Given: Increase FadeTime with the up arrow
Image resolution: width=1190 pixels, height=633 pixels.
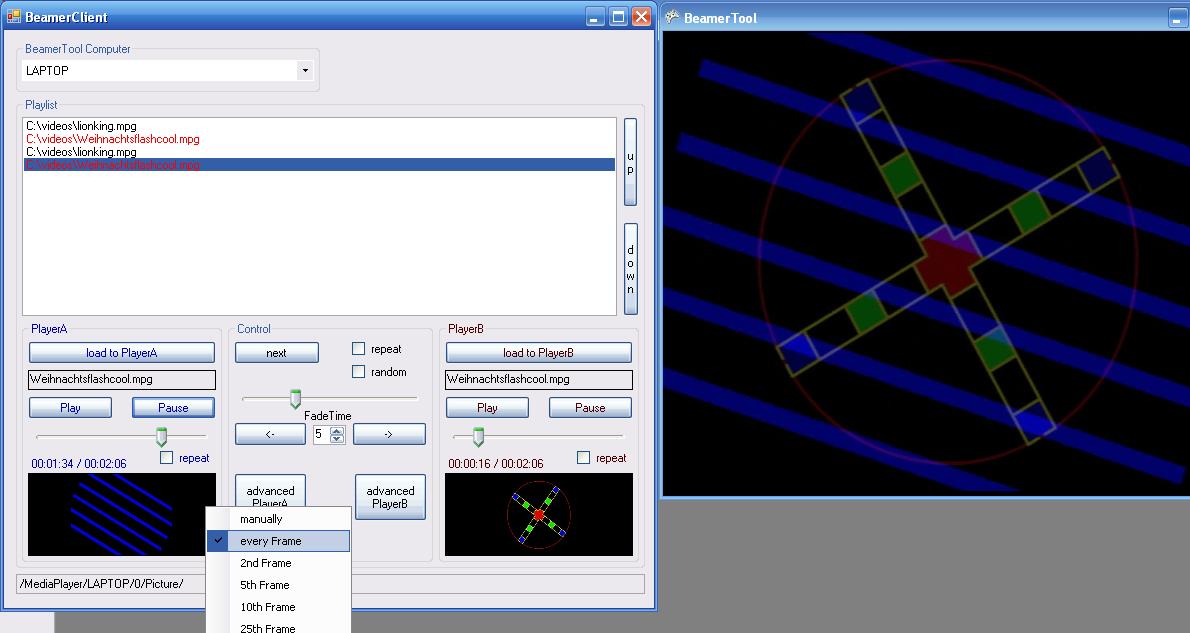Looking at the screenshot, I should pos(337,430).
